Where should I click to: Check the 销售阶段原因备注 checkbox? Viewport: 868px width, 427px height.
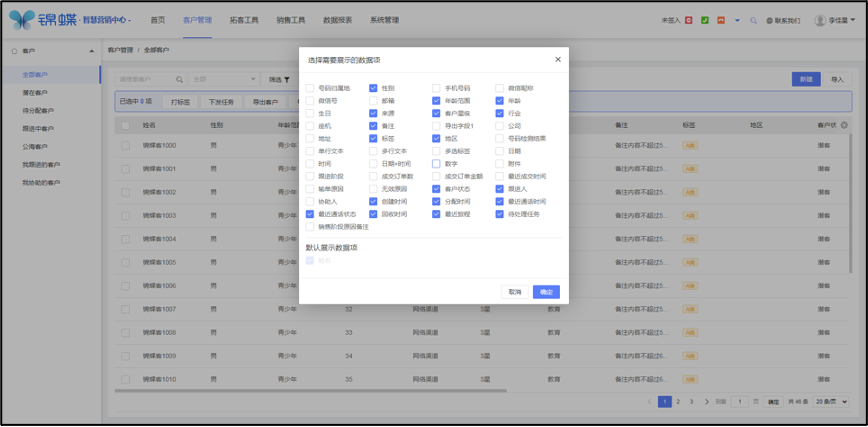tap(309, 227)
